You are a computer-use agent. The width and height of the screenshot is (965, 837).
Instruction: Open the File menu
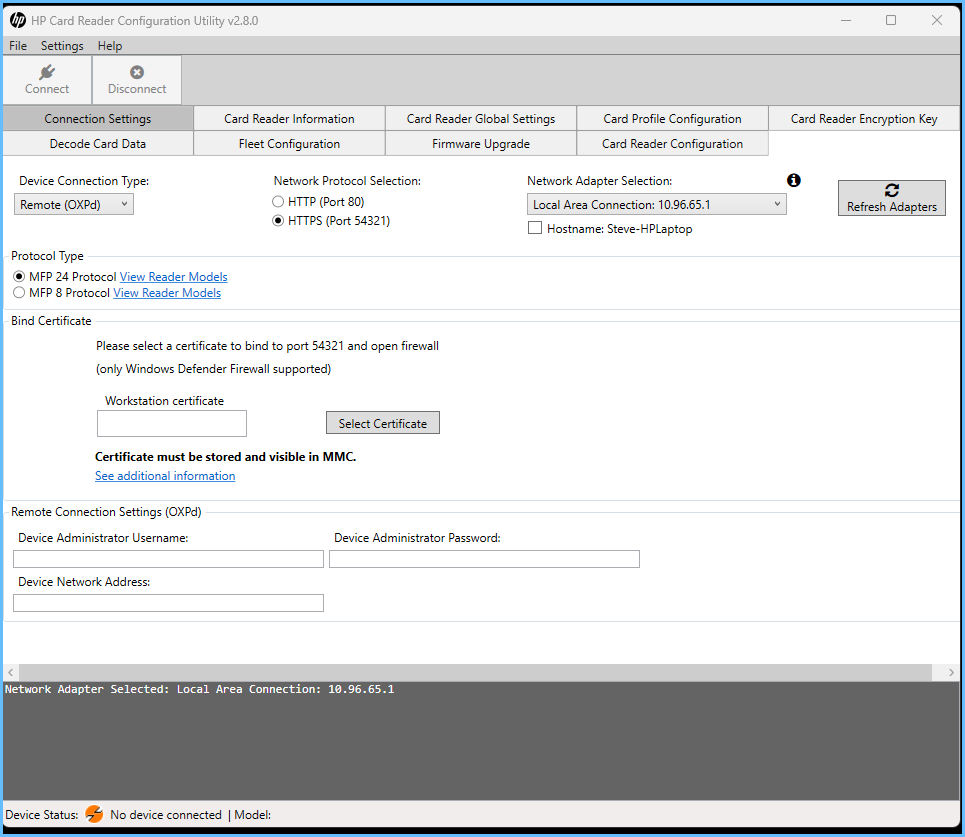(x=18, y=46)
